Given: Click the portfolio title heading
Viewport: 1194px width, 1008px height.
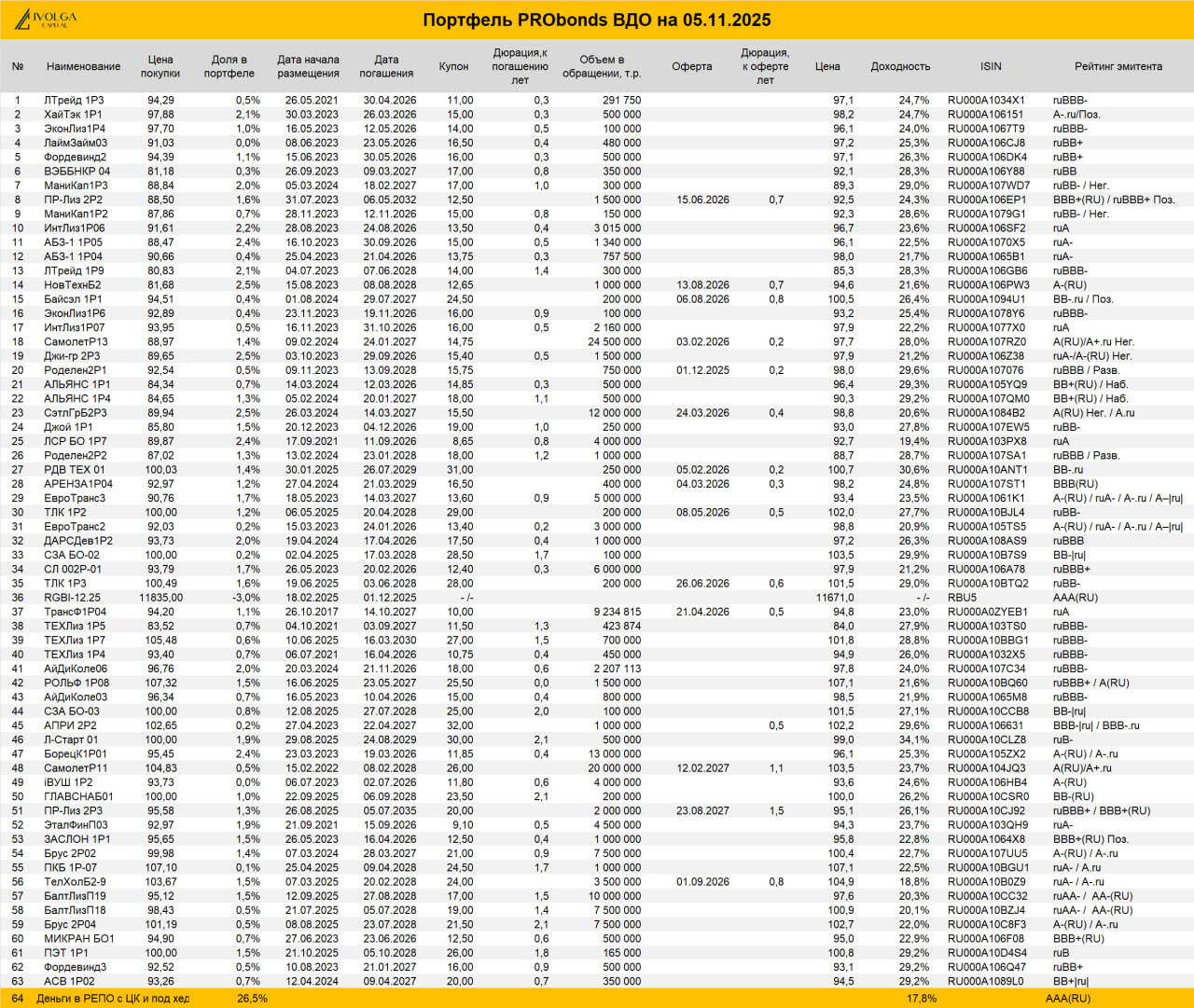Looking at the screenshot, I should coord(597,21).
